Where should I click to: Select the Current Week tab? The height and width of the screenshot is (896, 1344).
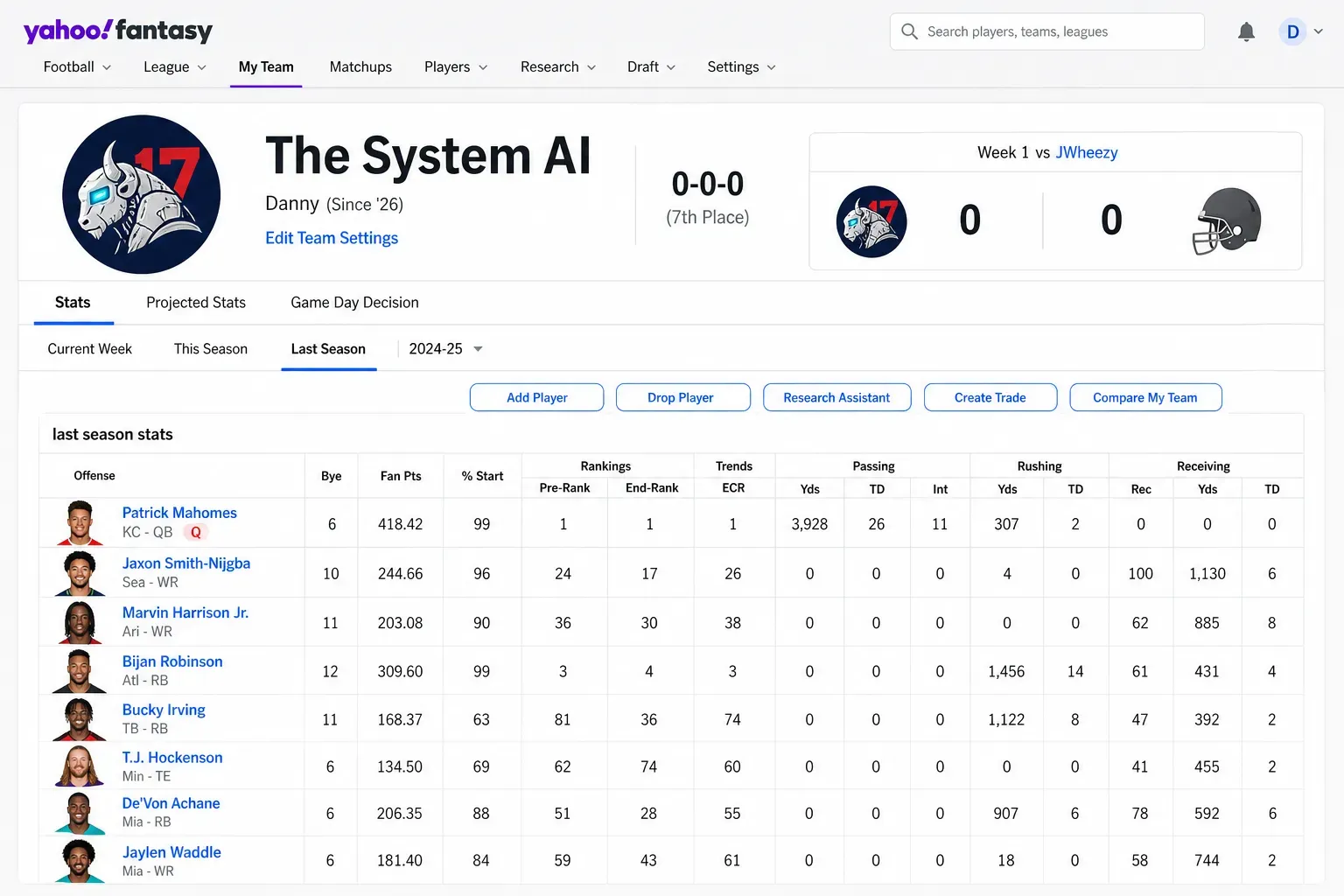(x=89, y=348)
